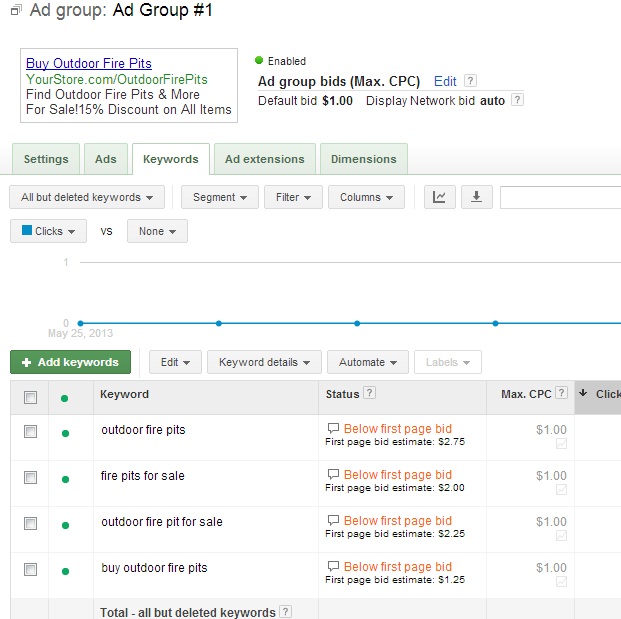
Task: Open the Filter dropdown
Action: 293,197
